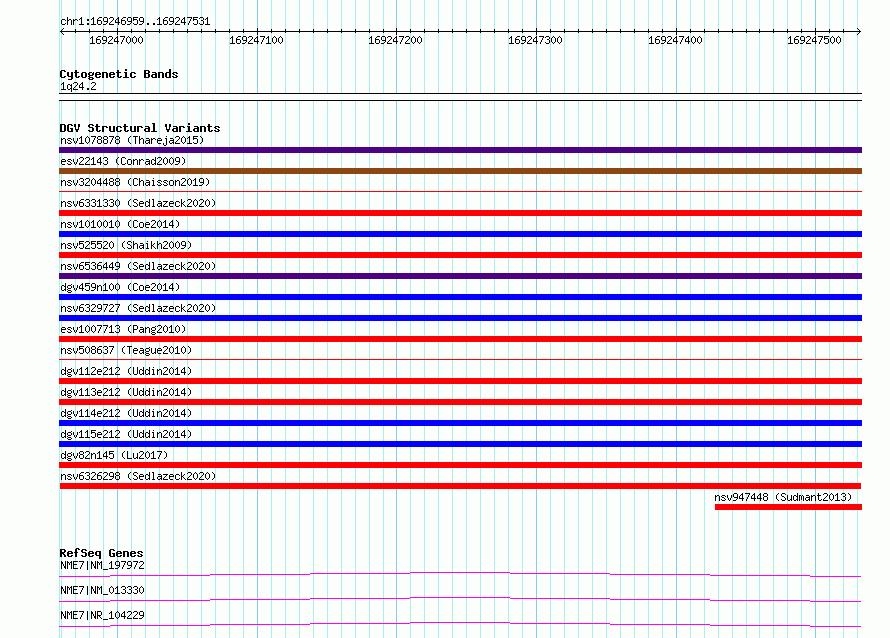
Task: Click the nsv947448 (Sudmant2013) short red bar
Action: [788, 507]
